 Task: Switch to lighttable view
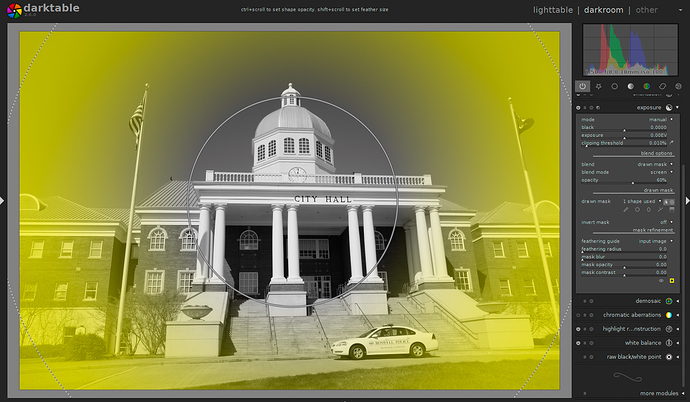point(553,10)
